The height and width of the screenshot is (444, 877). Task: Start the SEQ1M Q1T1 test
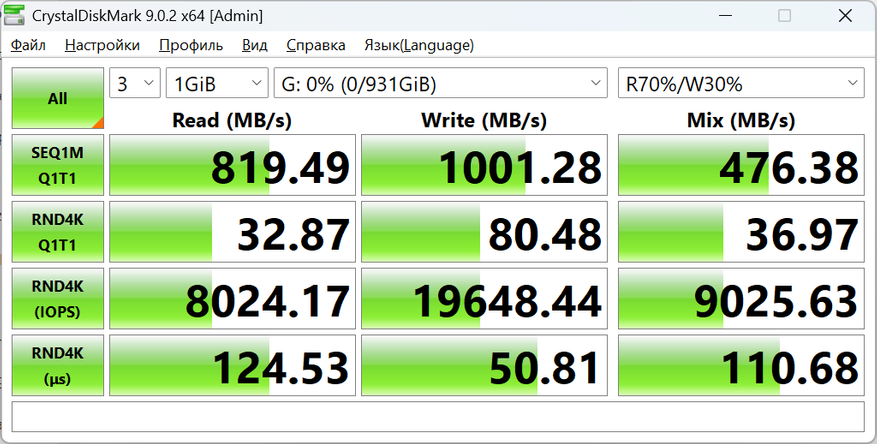point(58,165)
